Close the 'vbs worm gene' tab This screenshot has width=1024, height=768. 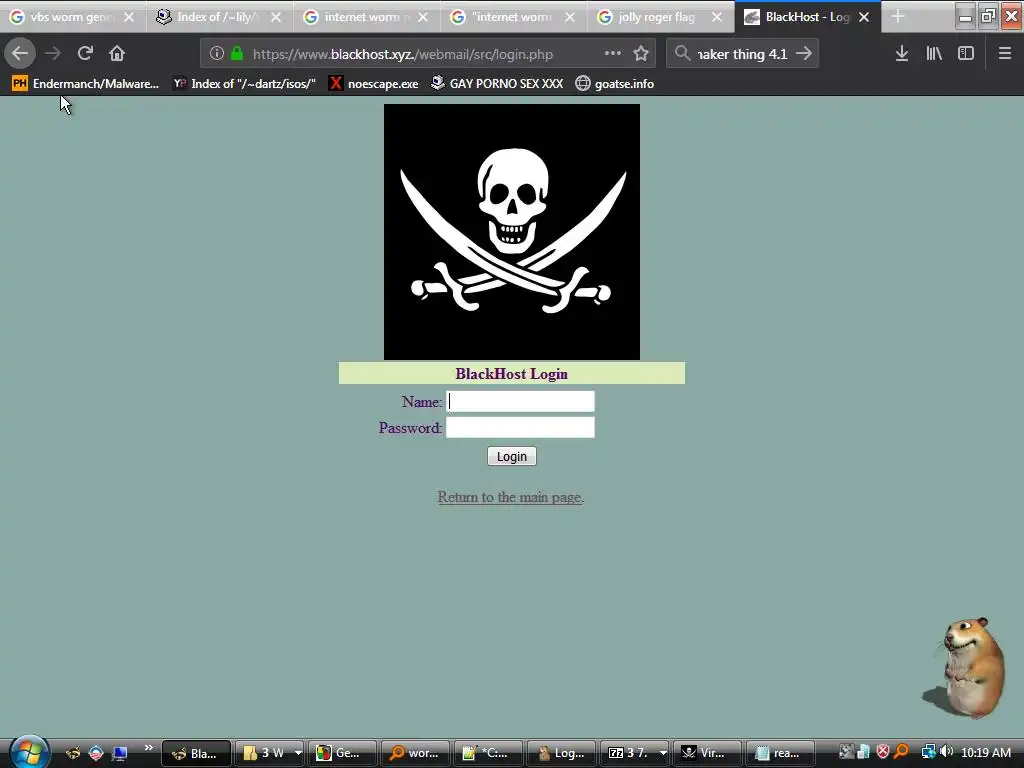coord(129,17)
